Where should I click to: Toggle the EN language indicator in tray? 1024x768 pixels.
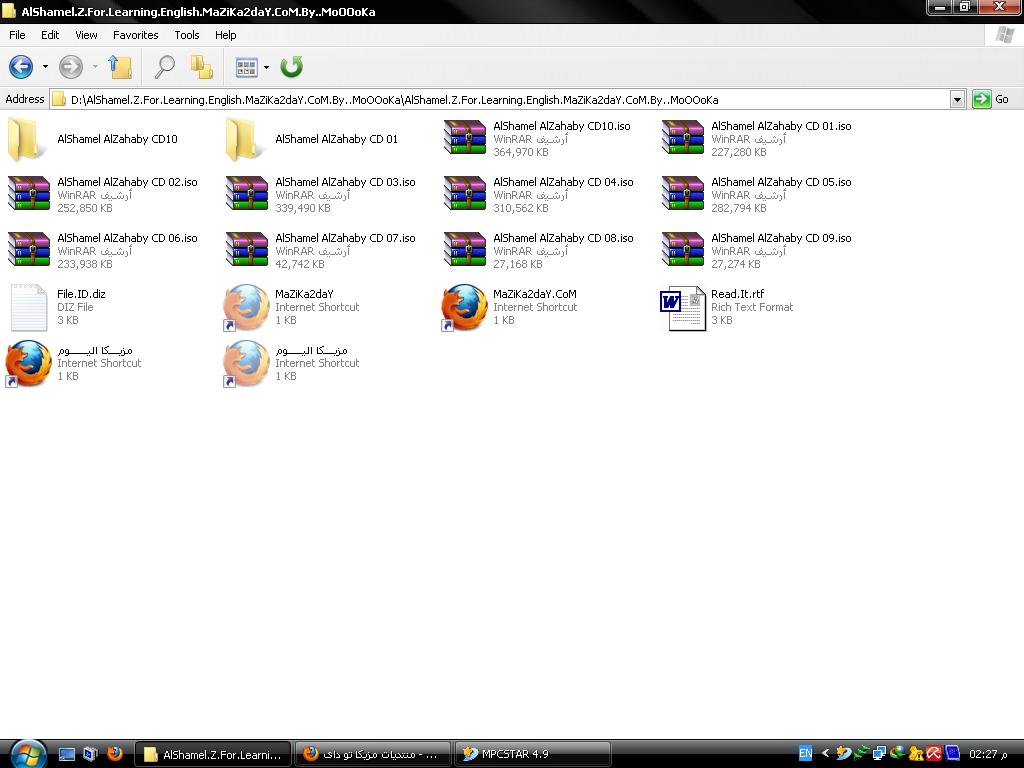806,754
